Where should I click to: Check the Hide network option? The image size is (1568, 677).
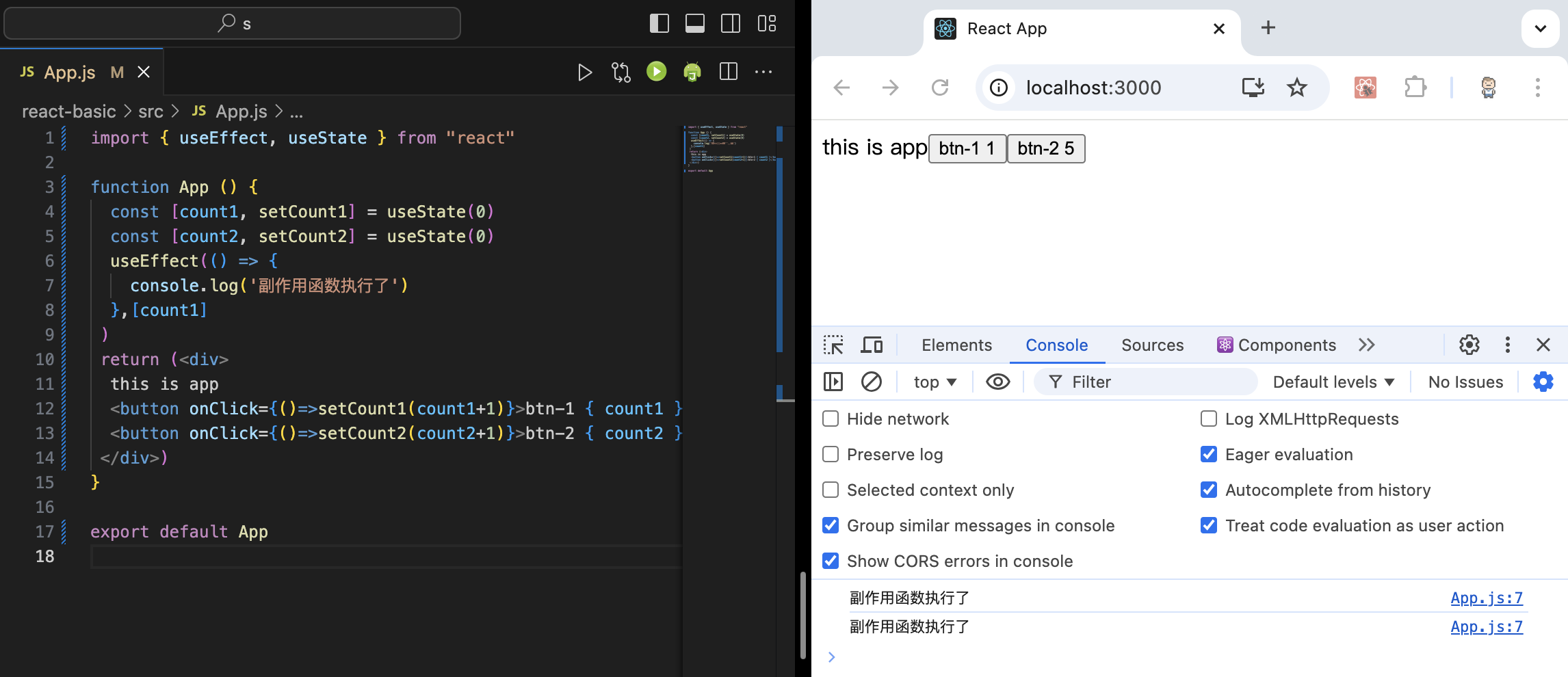[831, 419]
